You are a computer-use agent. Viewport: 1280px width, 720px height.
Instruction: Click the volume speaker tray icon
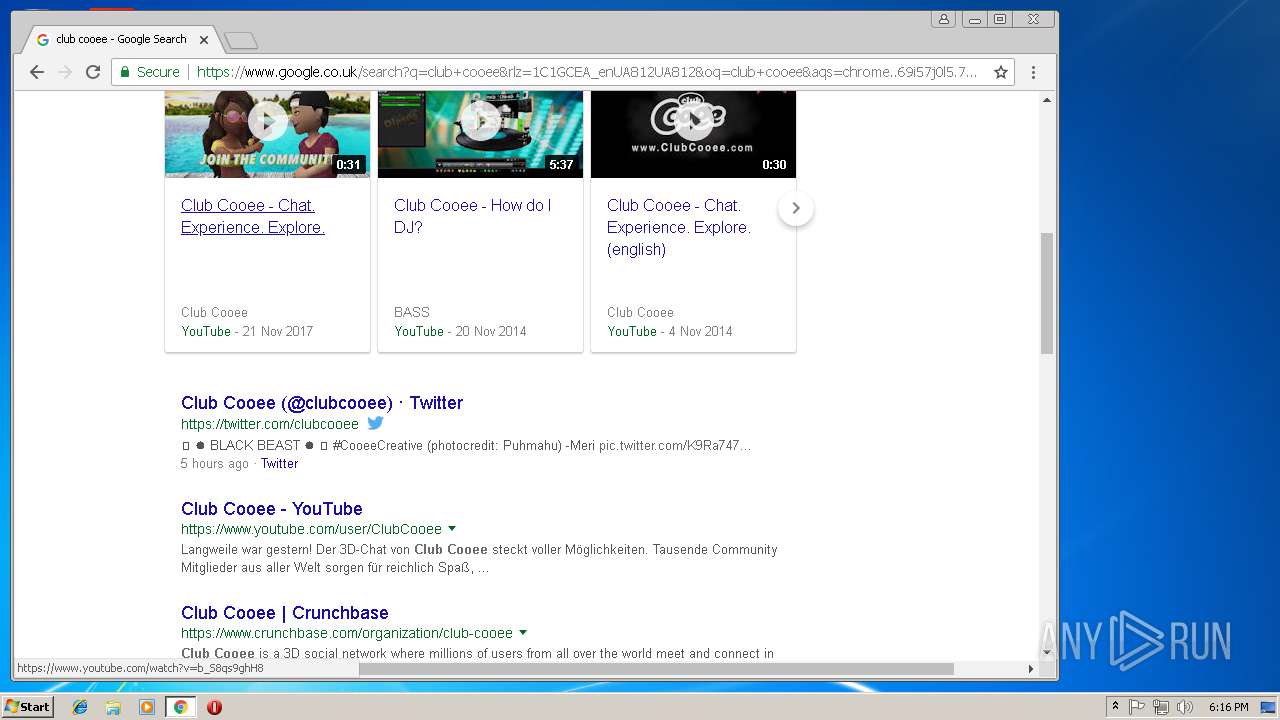click(x=1185, y=707)
